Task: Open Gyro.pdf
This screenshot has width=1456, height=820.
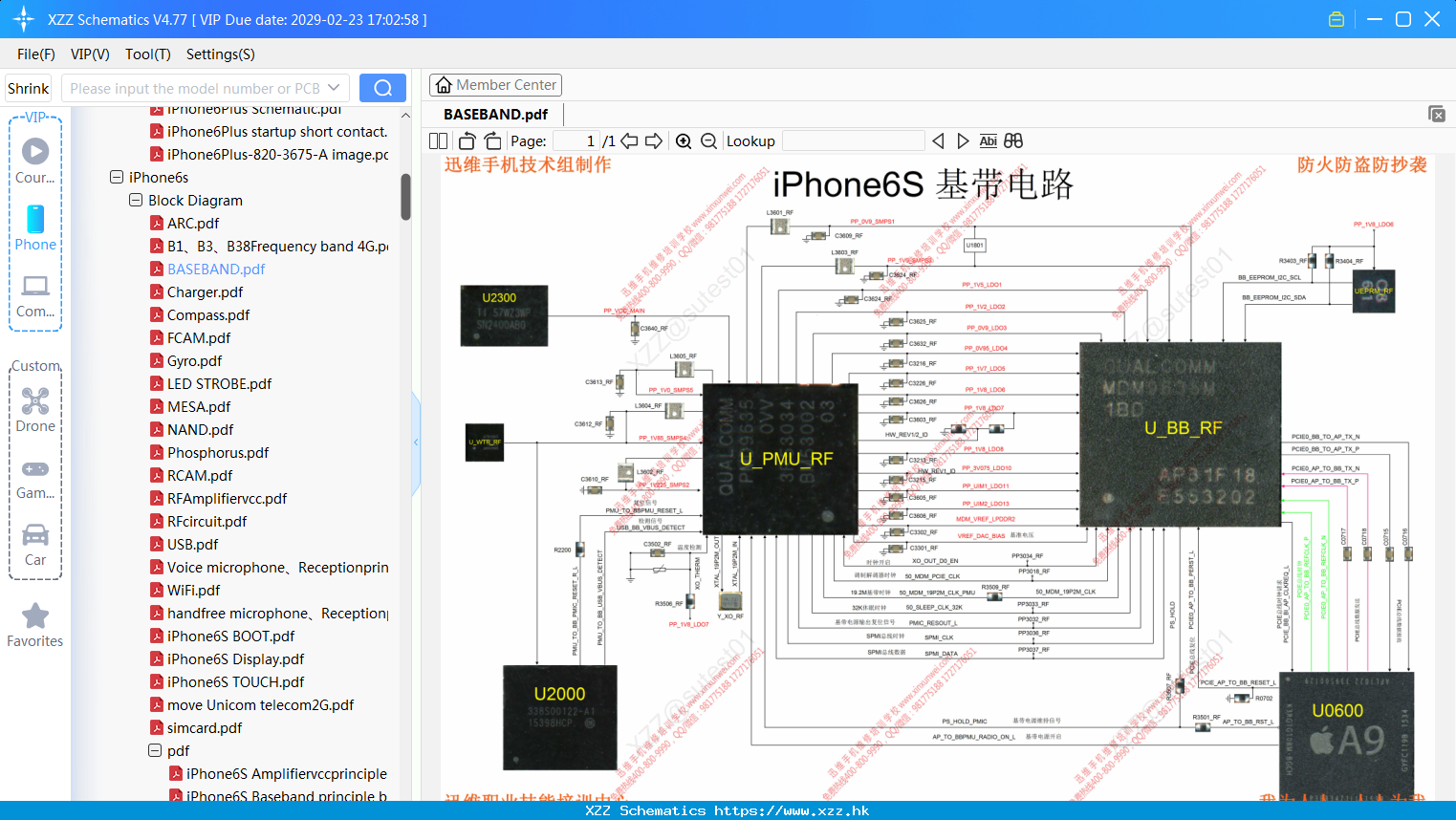Action: pyautogui.click(x=194, y=360)
